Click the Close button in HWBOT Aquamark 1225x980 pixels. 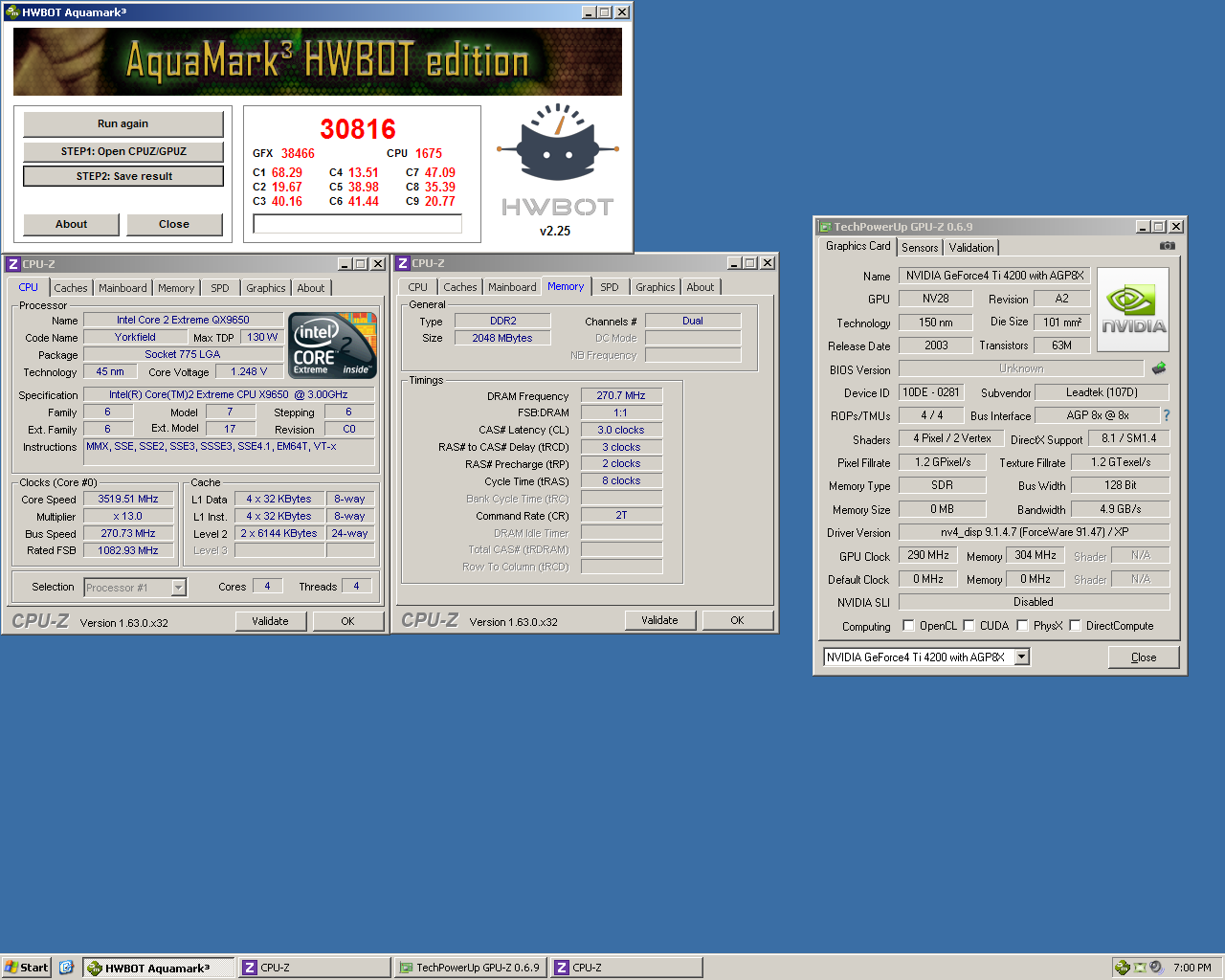pyautogui.click(x=174, y=224)
